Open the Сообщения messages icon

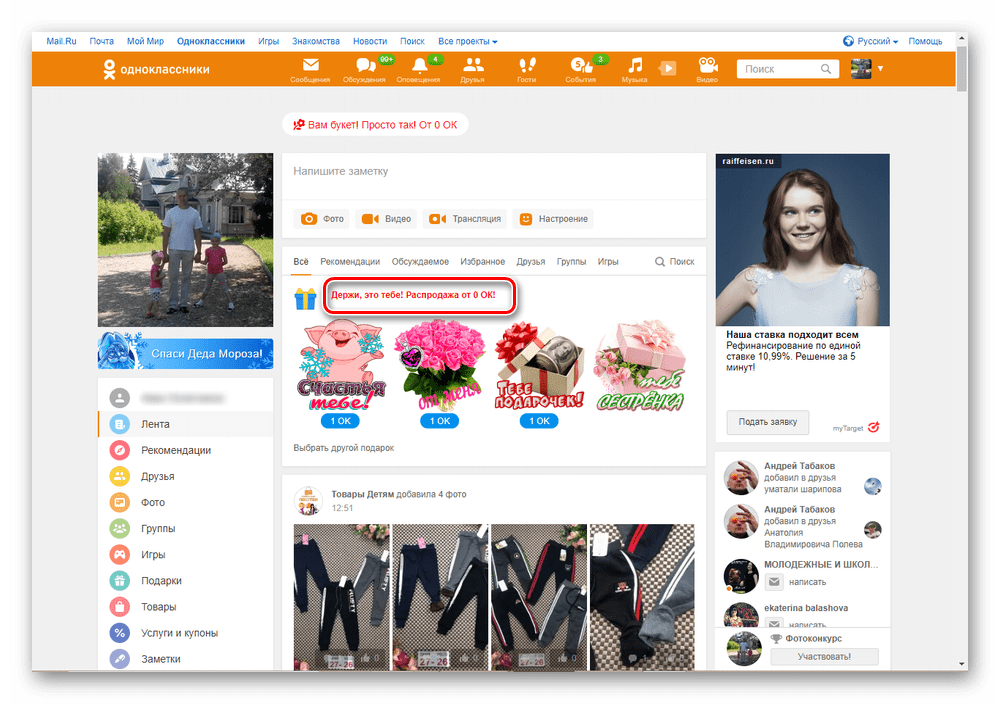(310, 68)
